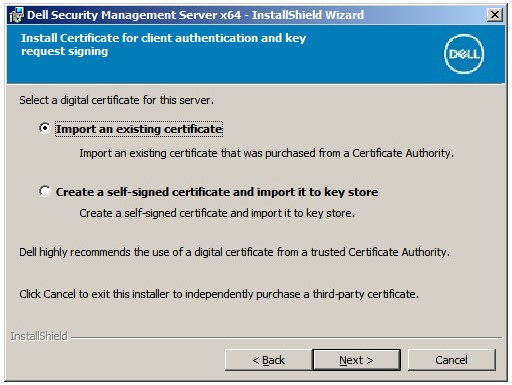Go to the previous step with Back
This screenshot has width=512, height=385.
[269, 360]
